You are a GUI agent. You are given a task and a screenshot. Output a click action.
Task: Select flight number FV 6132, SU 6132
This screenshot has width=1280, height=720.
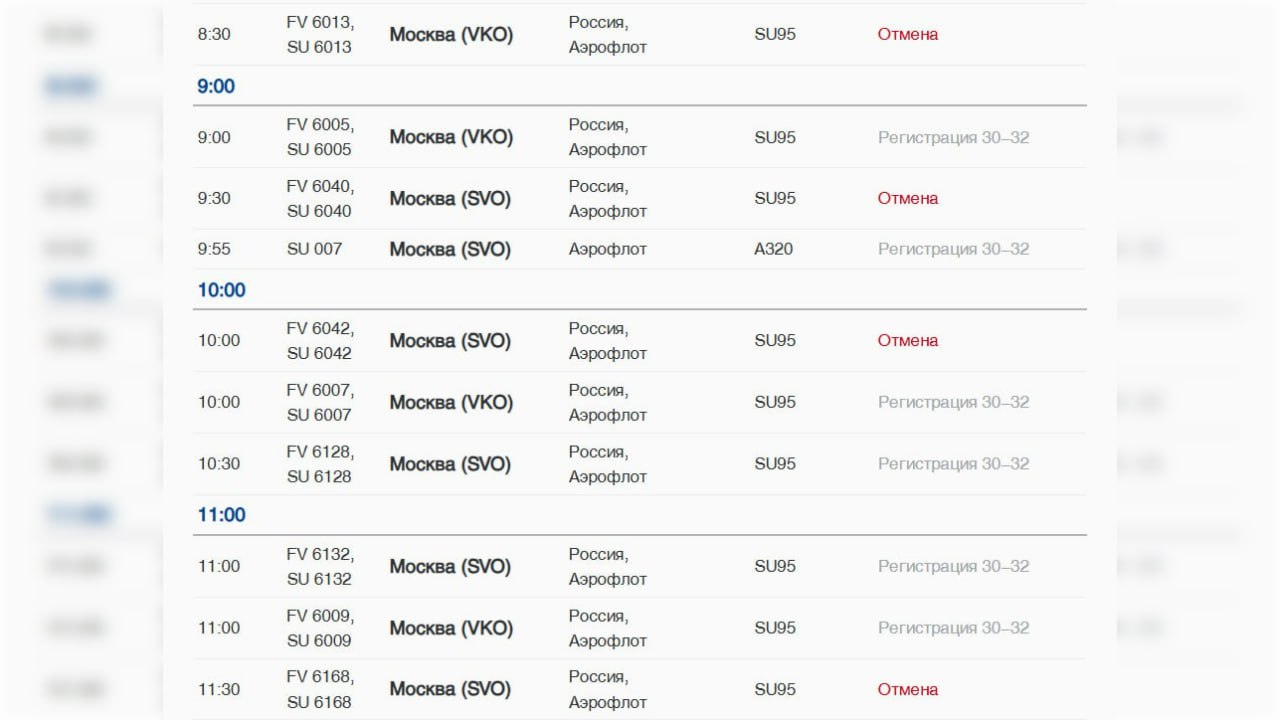pos(320,567)
